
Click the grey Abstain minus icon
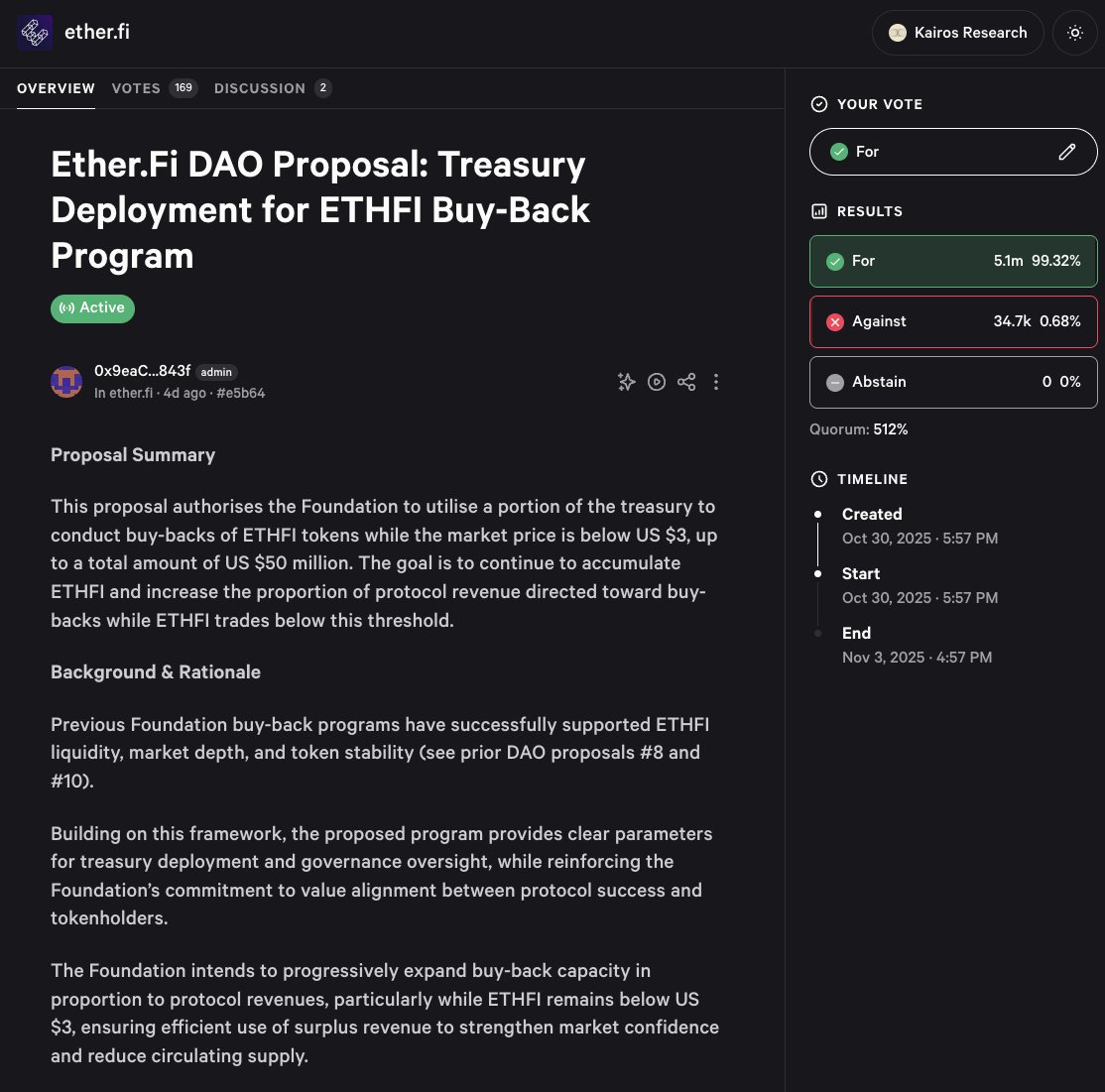835,383
